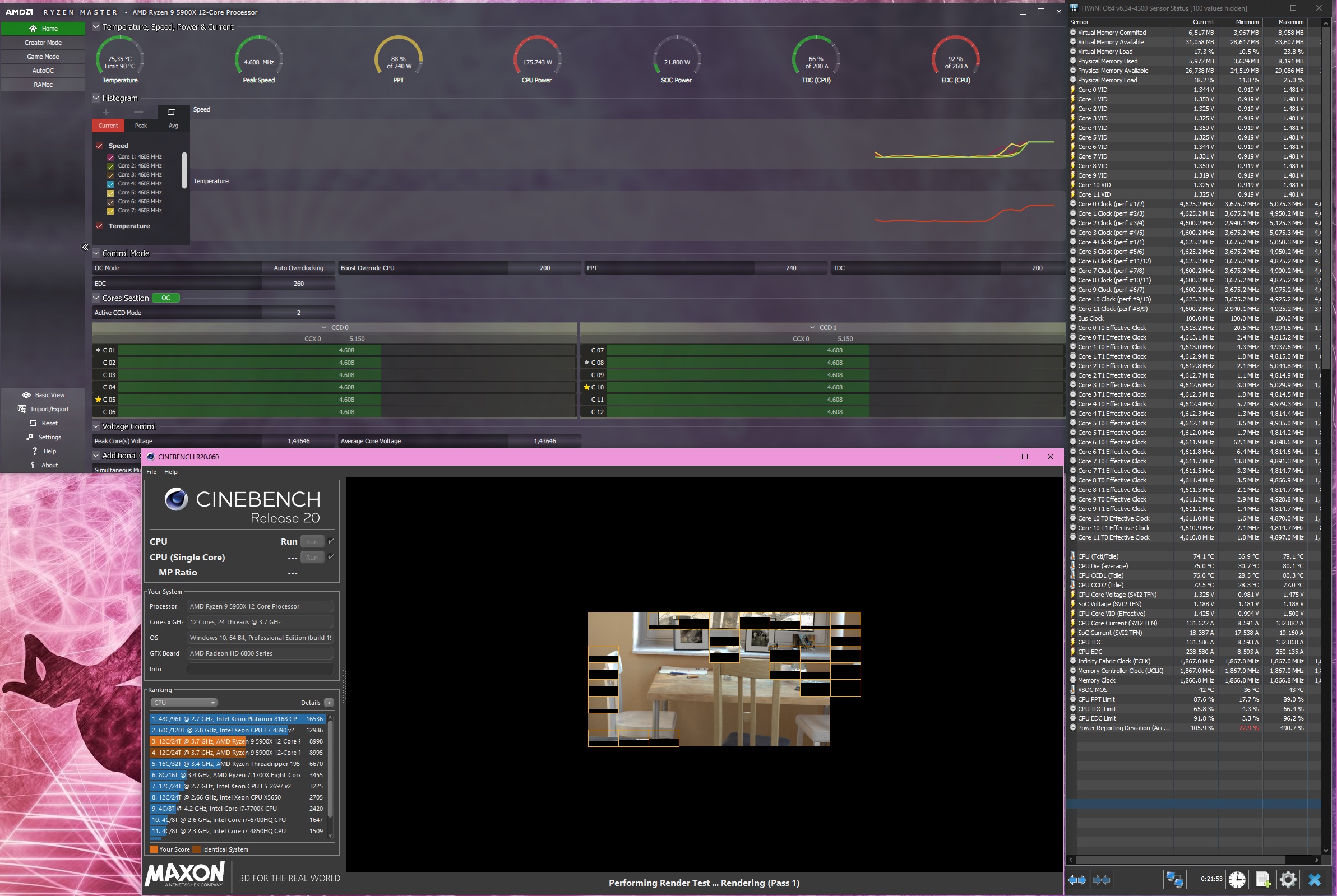Toggle the Core 2: 4608 MHz checkbox
Image resolution: width=1337 pixels, height=896 pixels.
[110, 166]
